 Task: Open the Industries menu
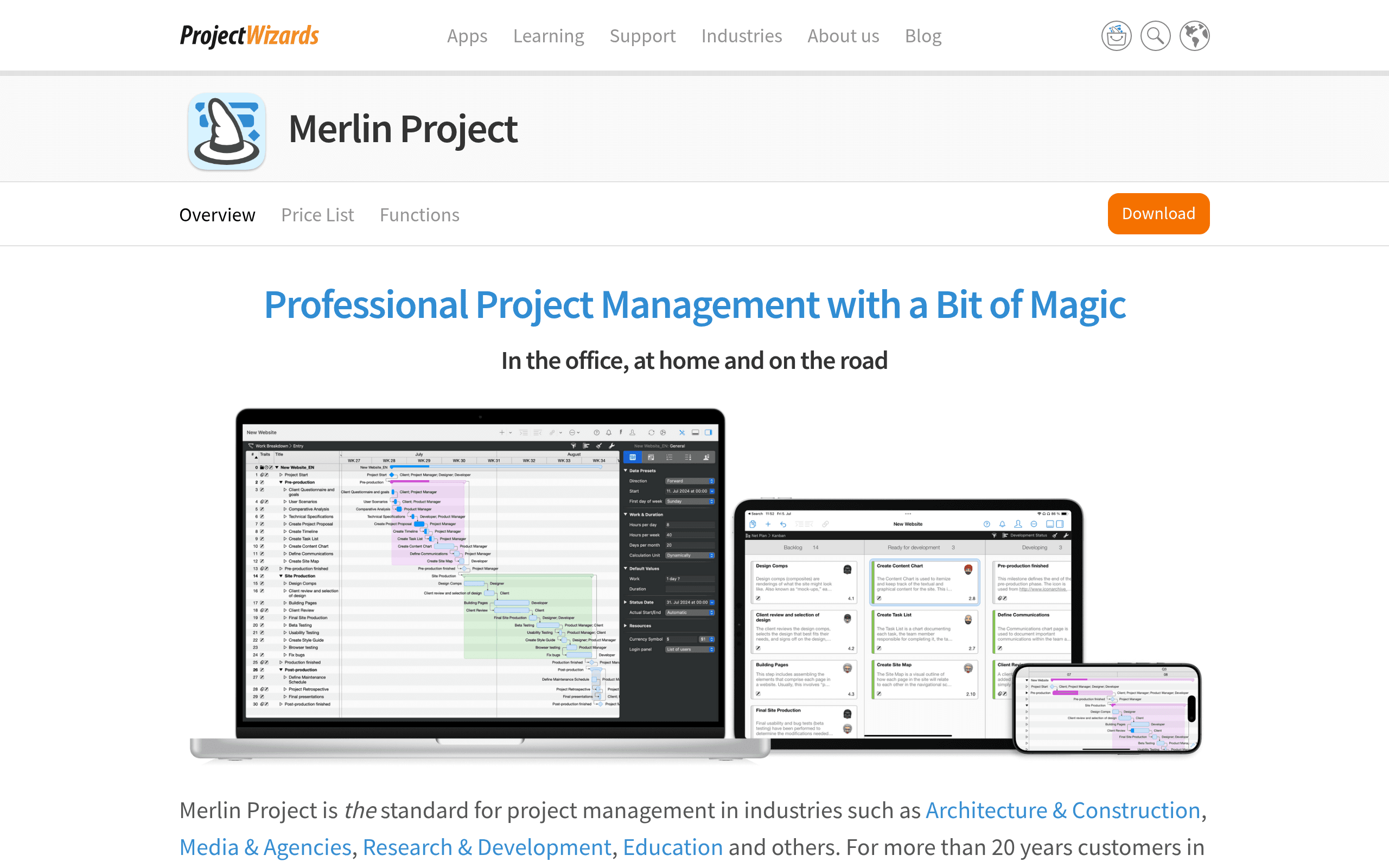741,36
